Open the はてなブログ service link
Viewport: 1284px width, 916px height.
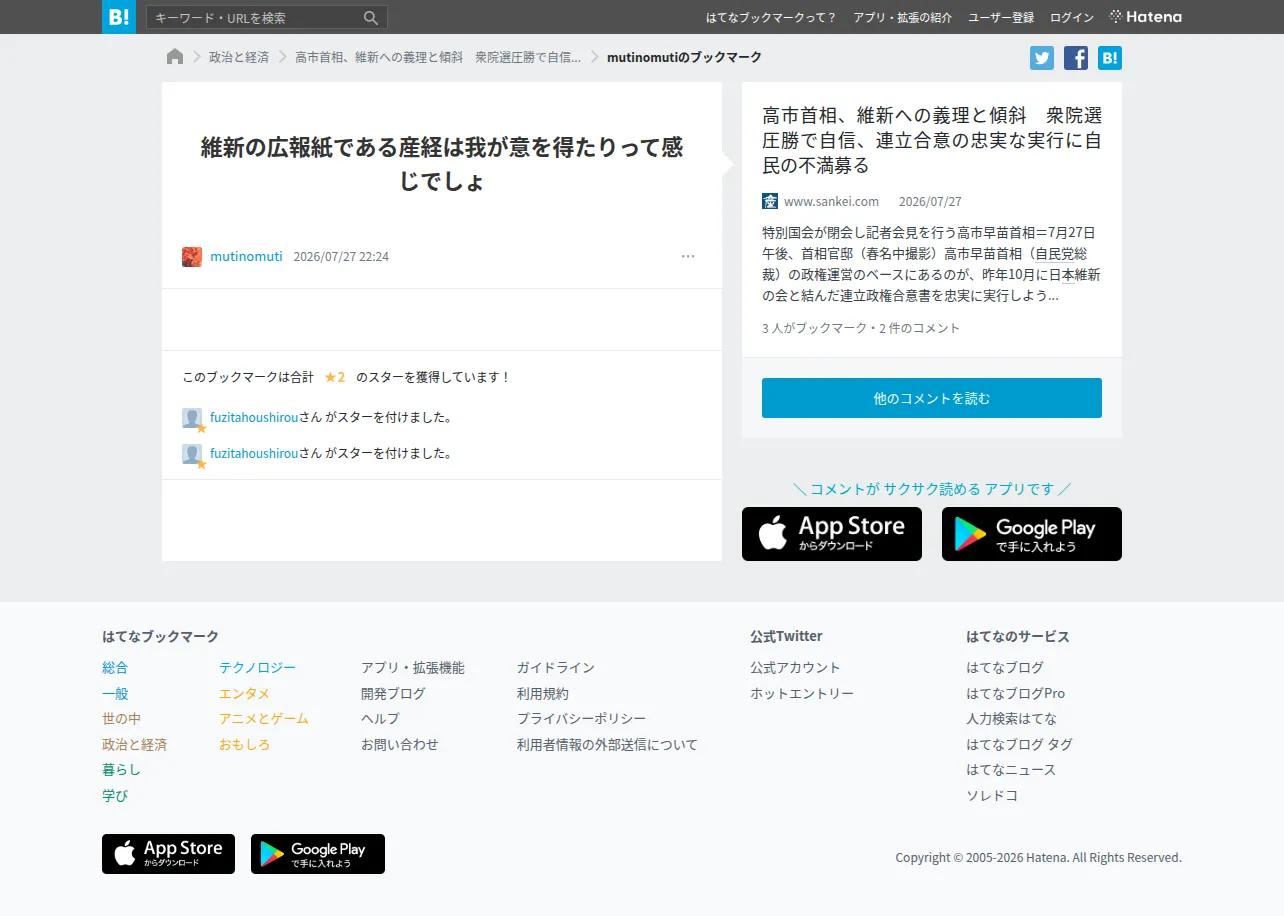(1005, 668)
